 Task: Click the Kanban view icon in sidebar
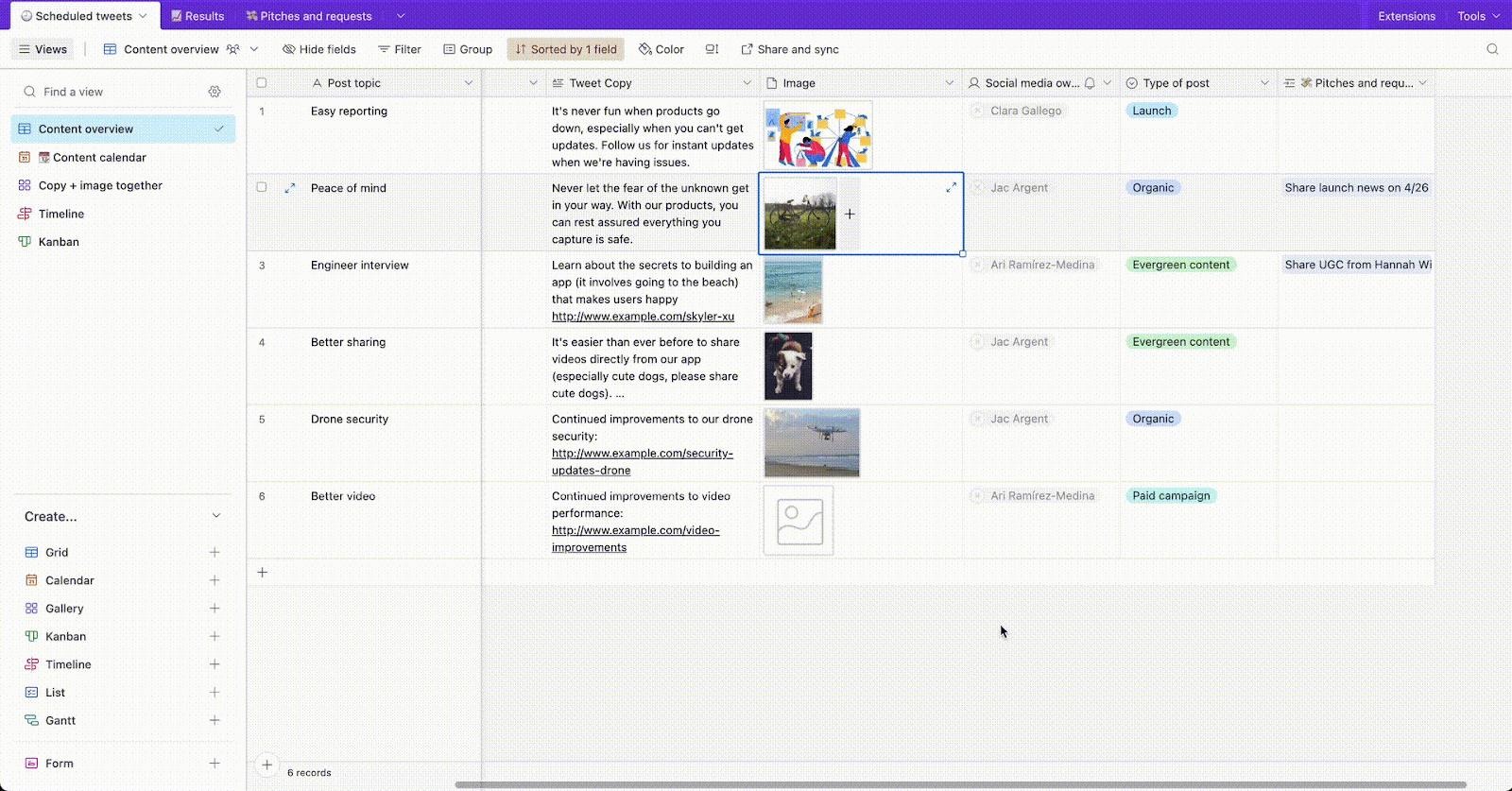(x=25, y=242)
